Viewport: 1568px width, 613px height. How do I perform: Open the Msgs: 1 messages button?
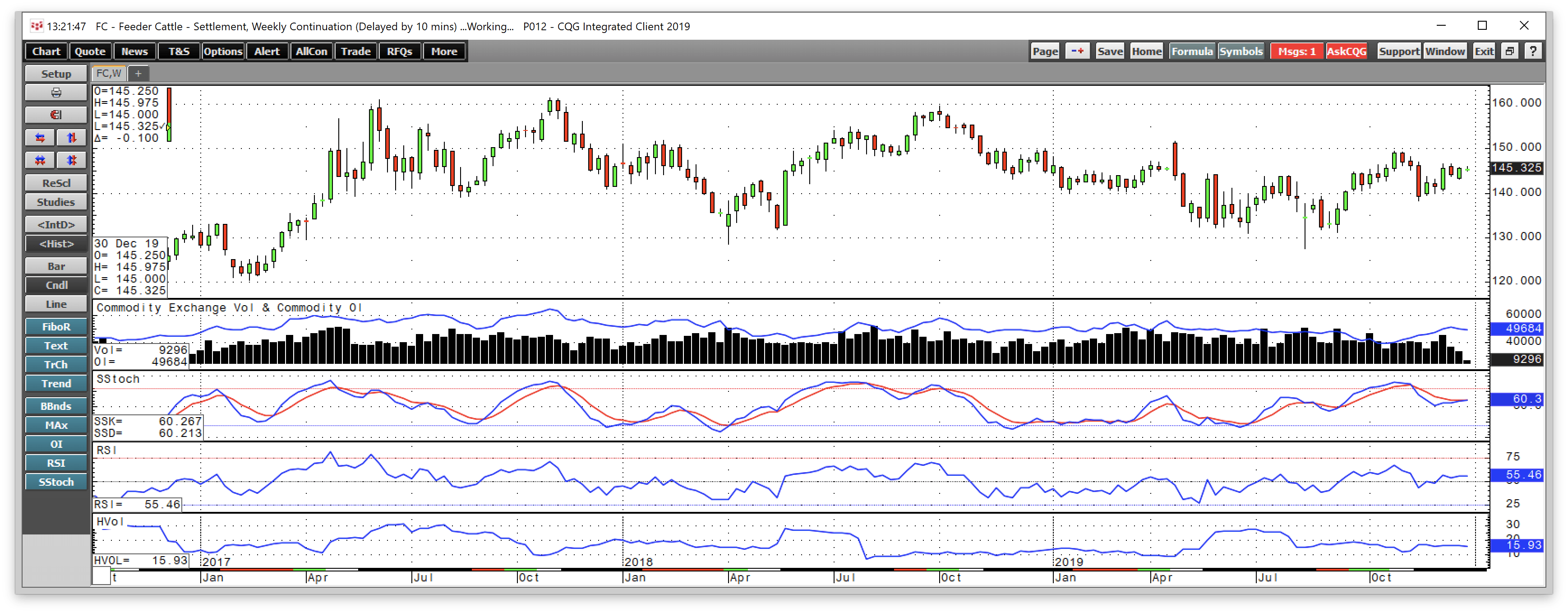point(1296,51)
